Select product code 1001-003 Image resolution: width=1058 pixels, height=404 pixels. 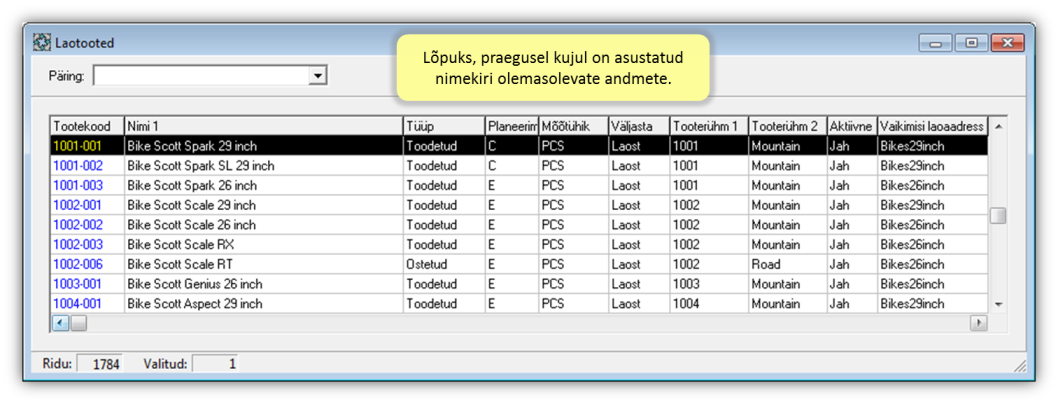pos(78,185)
